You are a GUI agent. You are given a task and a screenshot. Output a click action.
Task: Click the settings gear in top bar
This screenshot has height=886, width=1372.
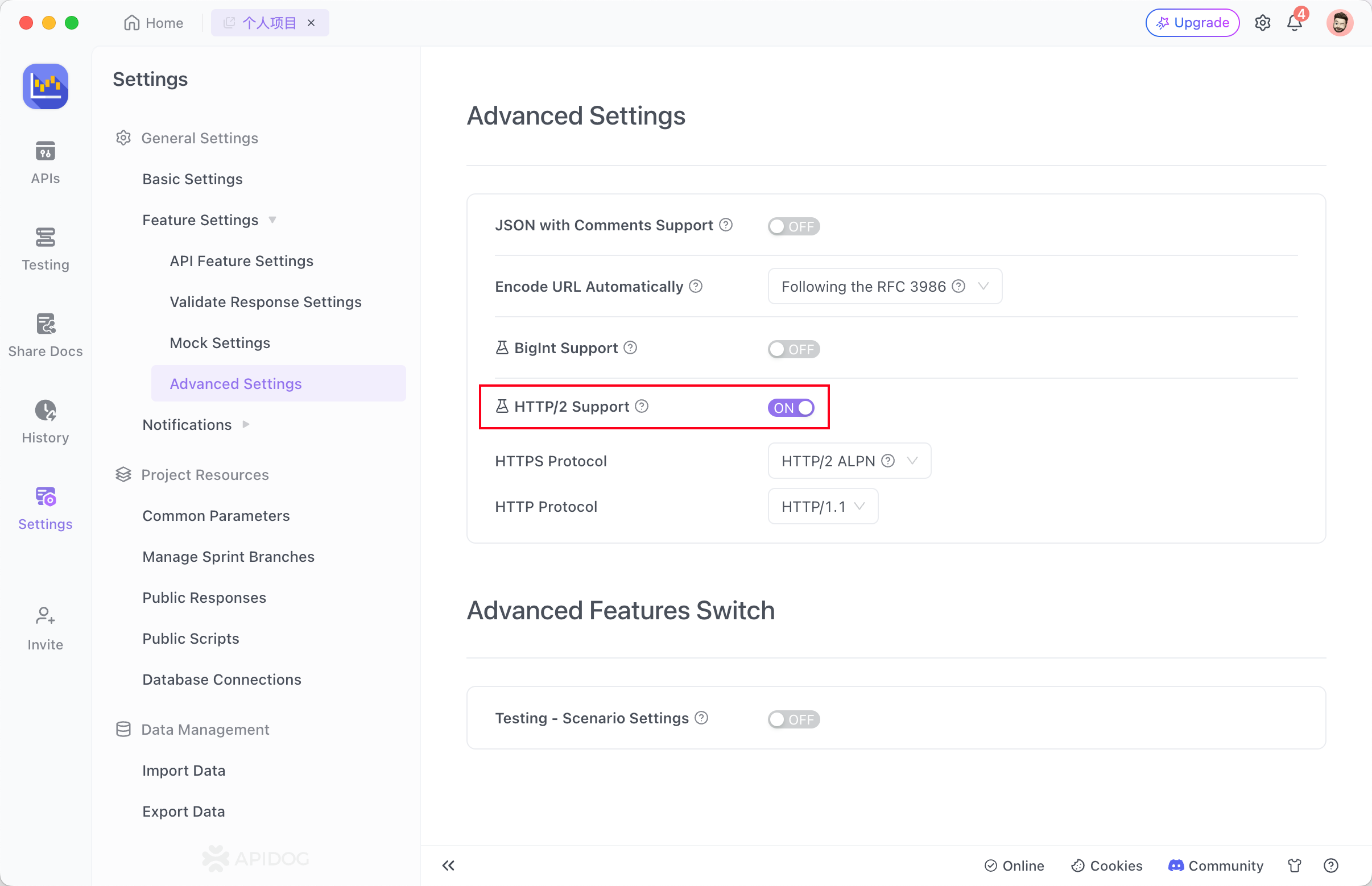point(1262,23)
